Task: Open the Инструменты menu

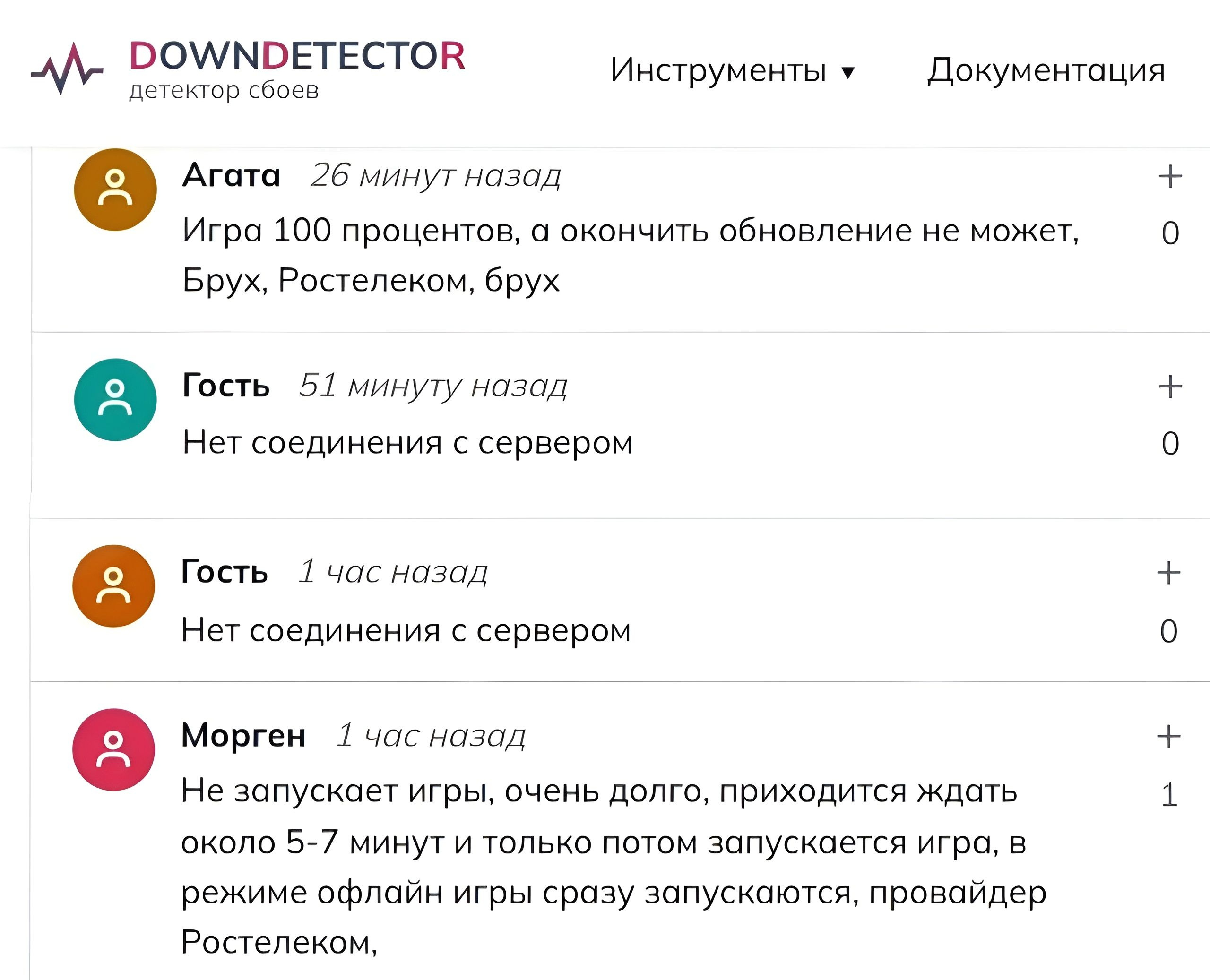Action: tap(733, 70)
